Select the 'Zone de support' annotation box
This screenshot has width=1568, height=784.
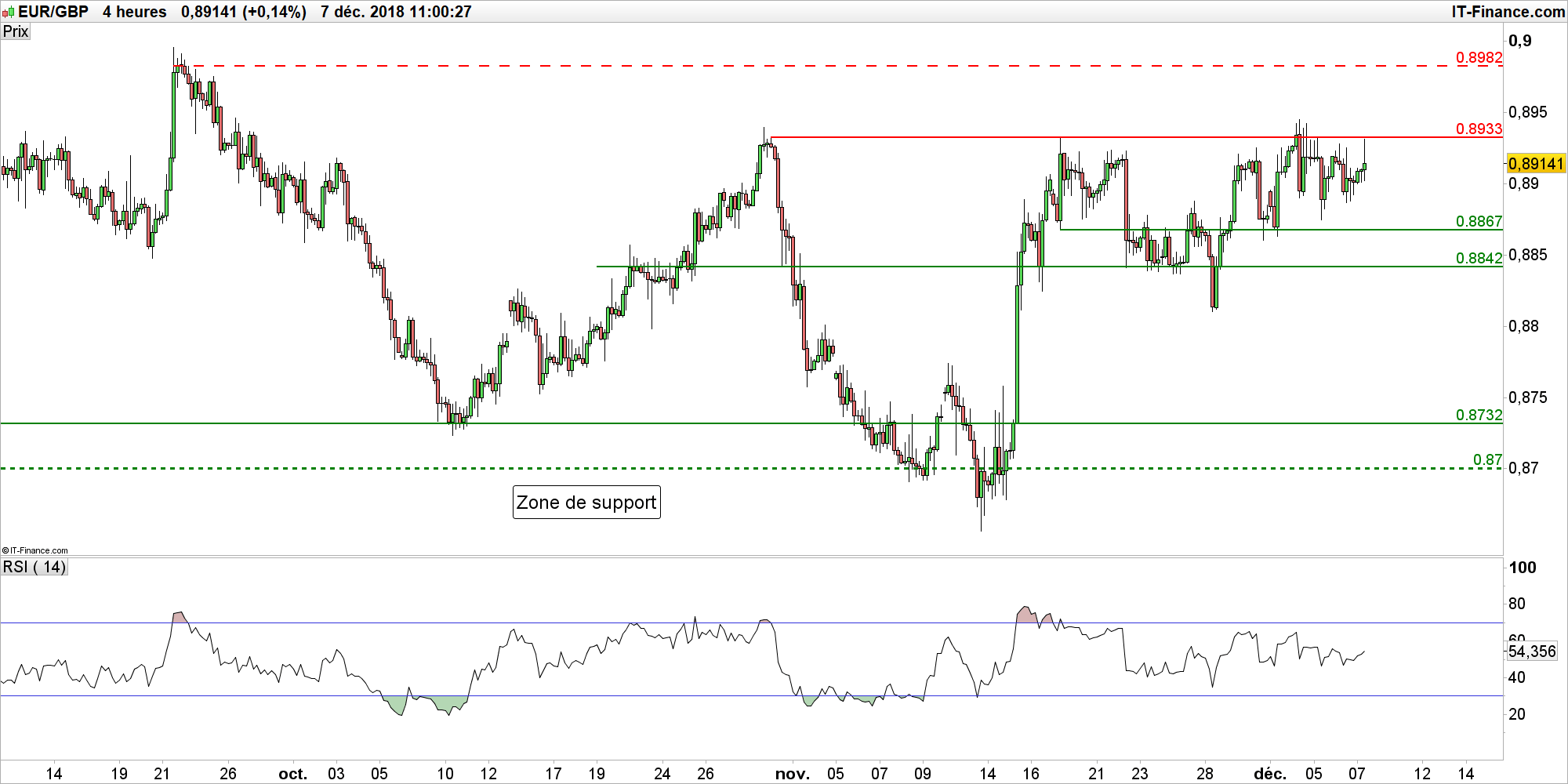(x=586, y=503)
